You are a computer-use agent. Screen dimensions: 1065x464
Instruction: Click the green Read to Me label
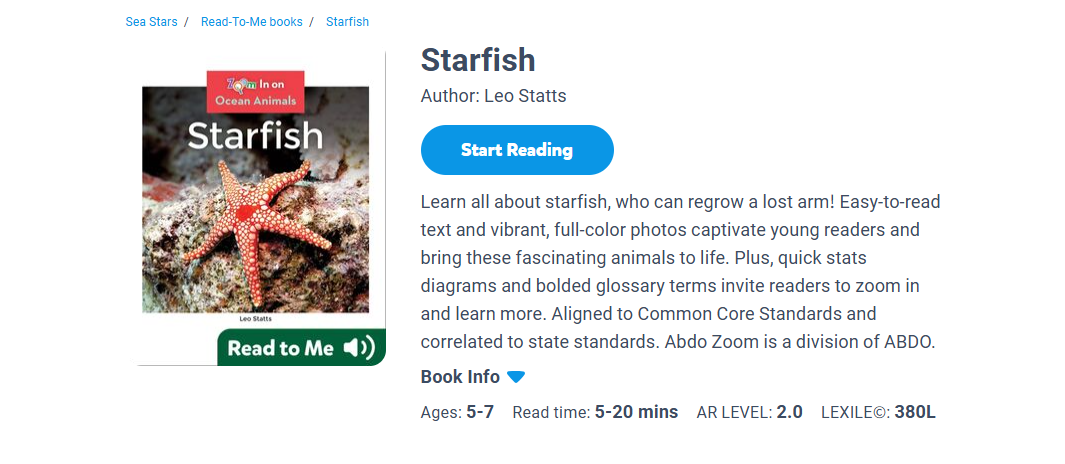click(x=281, y=348)
